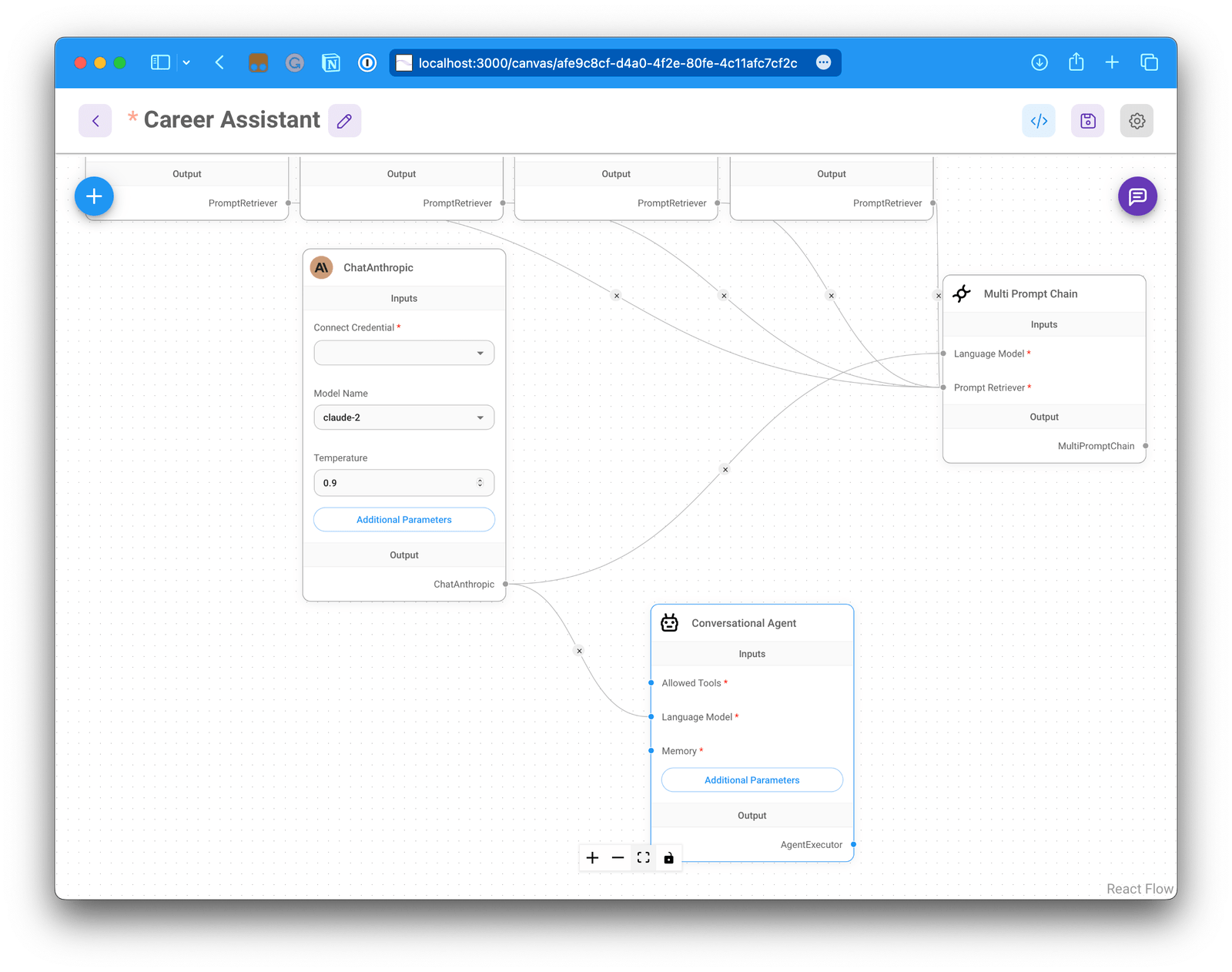Fit the flow to the viewport
Viewport: 1232px width, 972px height.
coord(643,857)
